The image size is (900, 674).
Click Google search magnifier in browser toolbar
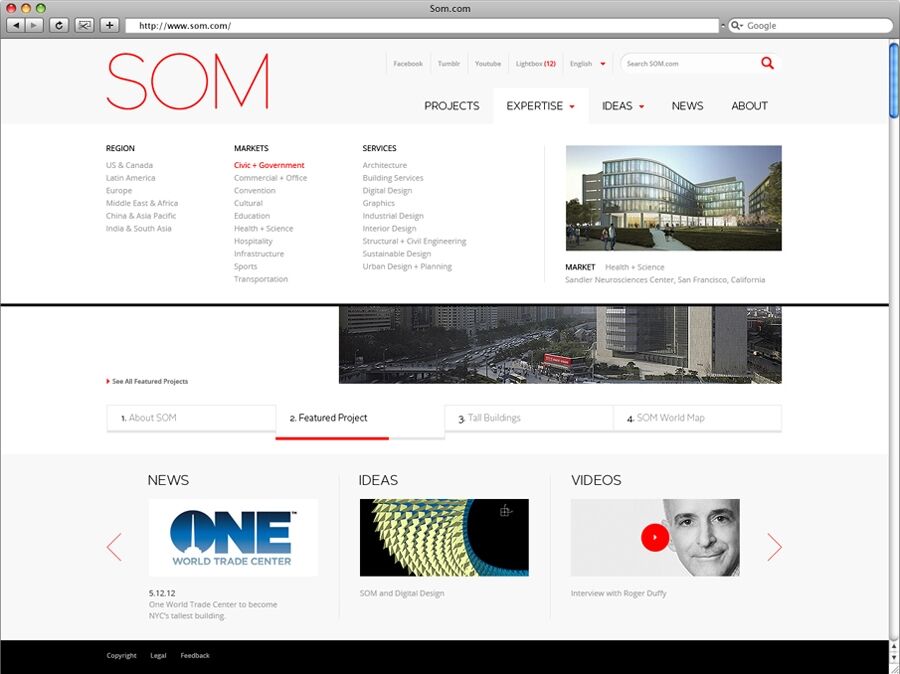click(736, 26)
